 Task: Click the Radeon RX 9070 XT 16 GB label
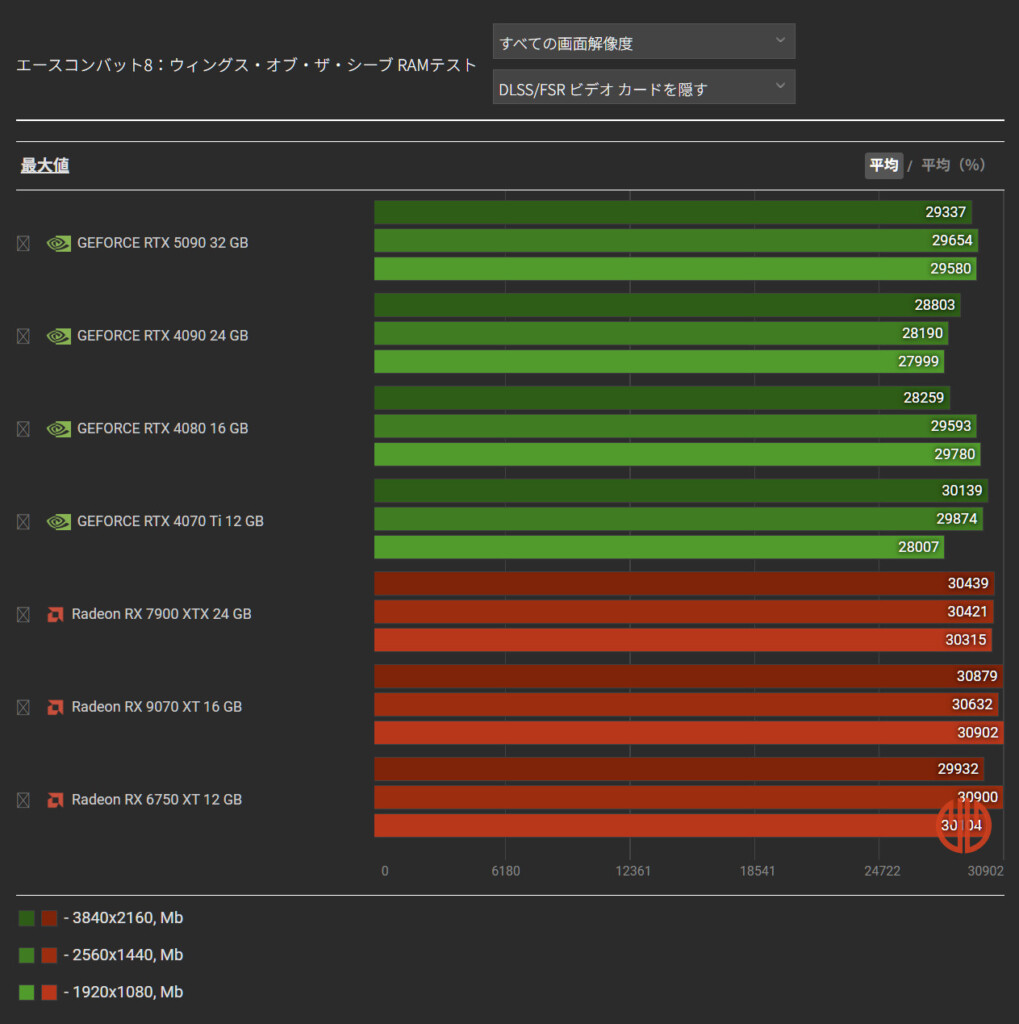tap(157, 707)
